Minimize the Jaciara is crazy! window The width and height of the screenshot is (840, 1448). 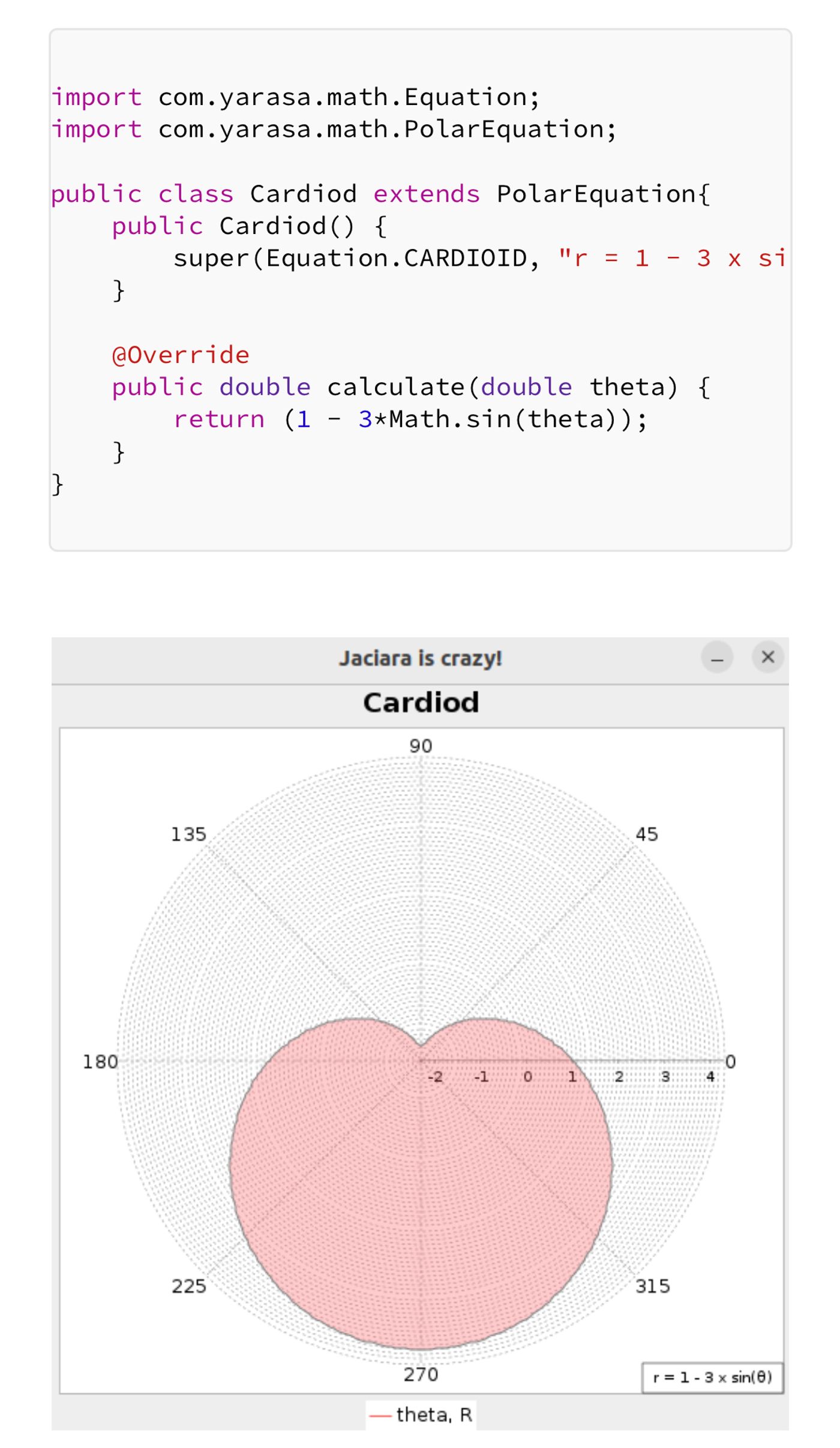(717, 657)
